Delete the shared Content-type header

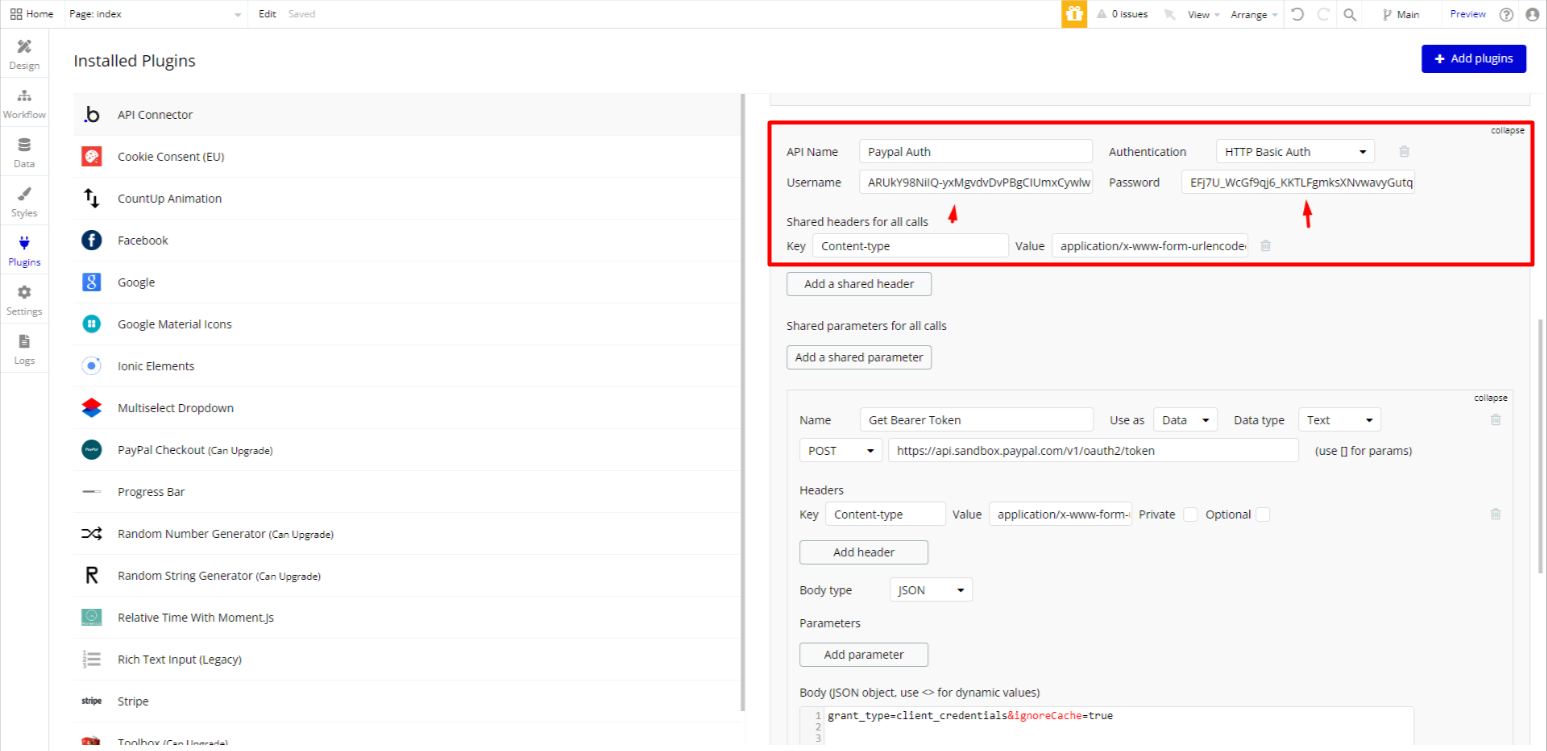click(1265, 246)
